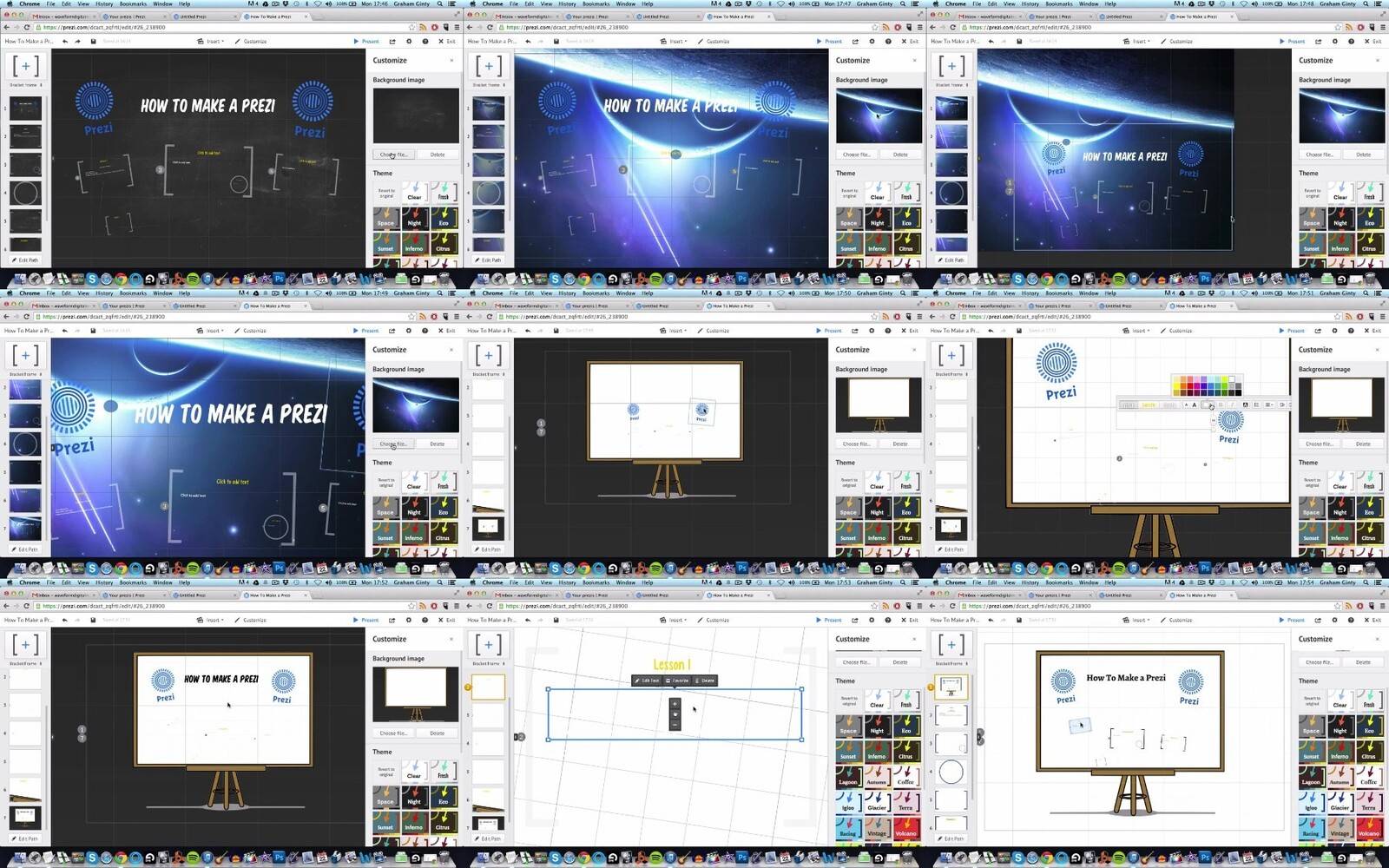Click the easel background preview in 17:52 Customize panel
1389x868 pixels.
click(416, 694)
